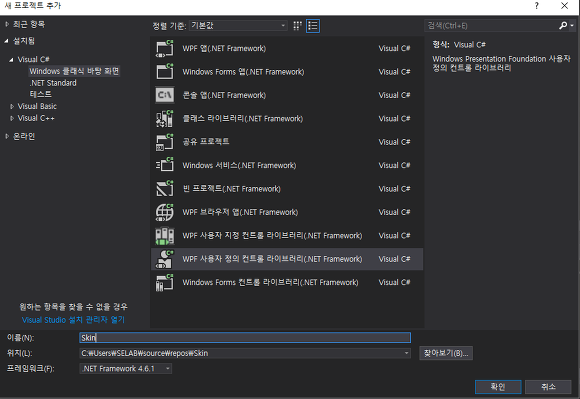Image resolution: width=580 pixels, height=399 pixels.
Task: Click the 취소 cancel button
Action: point(548,387)
